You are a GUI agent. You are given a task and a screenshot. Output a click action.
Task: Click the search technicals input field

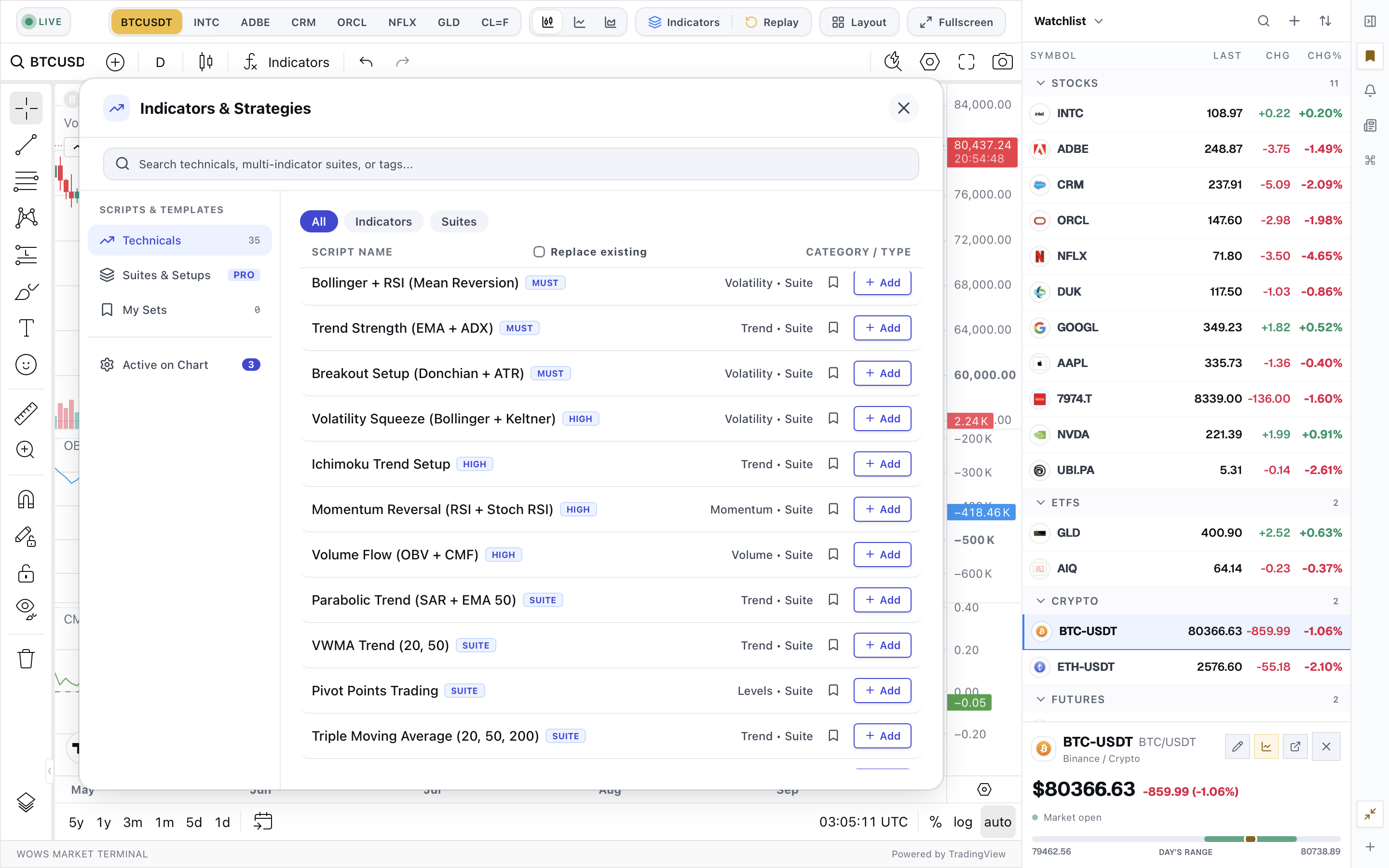click(511, 164)
